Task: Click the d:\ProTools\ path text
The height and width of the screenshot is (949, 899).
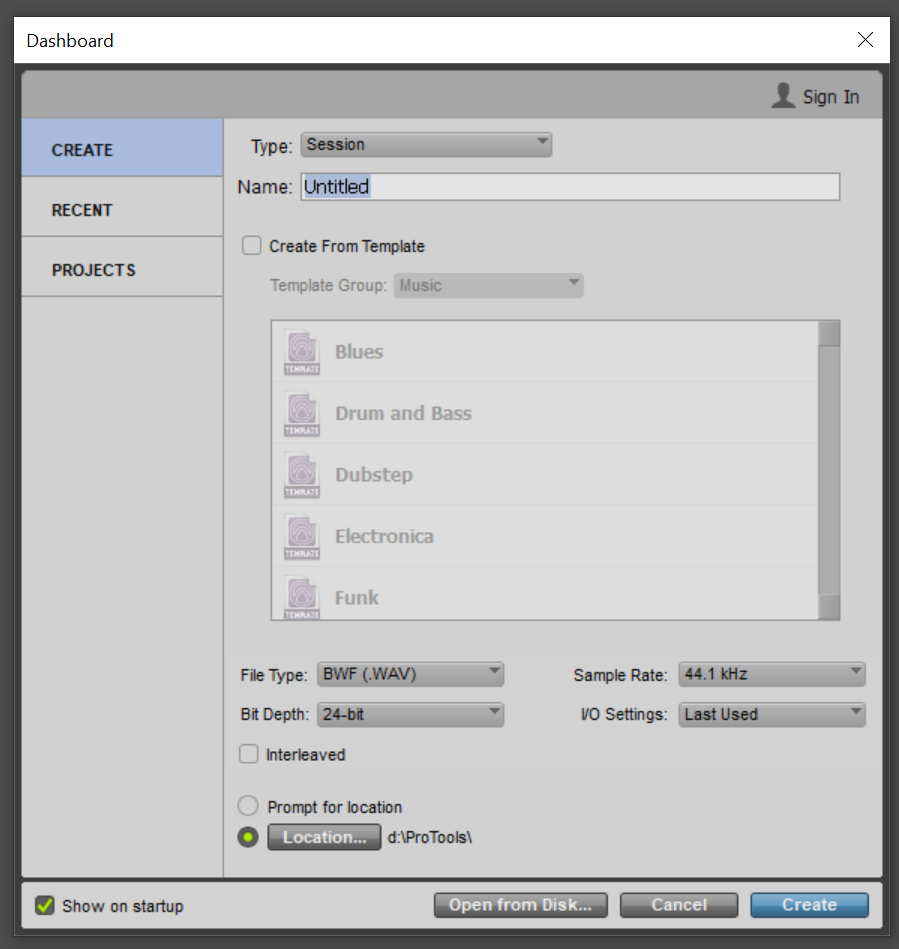Action: (430, 837)
